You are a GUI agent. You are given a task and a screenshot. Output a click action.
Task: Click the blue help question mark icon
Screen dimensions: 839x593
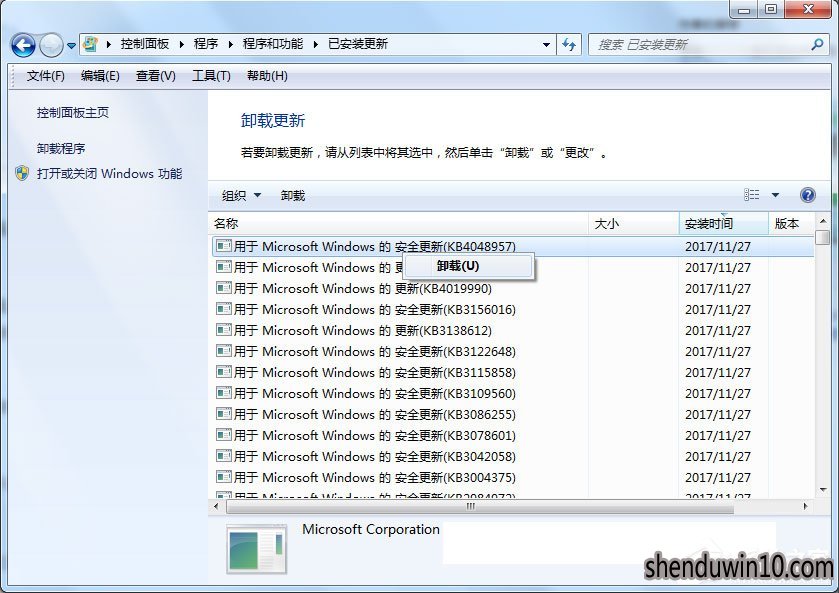tap(807, 195)
